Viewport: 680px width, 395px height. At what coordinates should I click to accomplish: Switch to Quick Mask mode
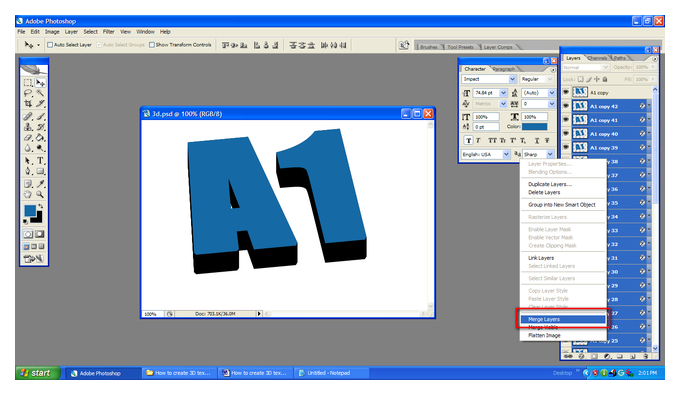[x=39, y=234]
